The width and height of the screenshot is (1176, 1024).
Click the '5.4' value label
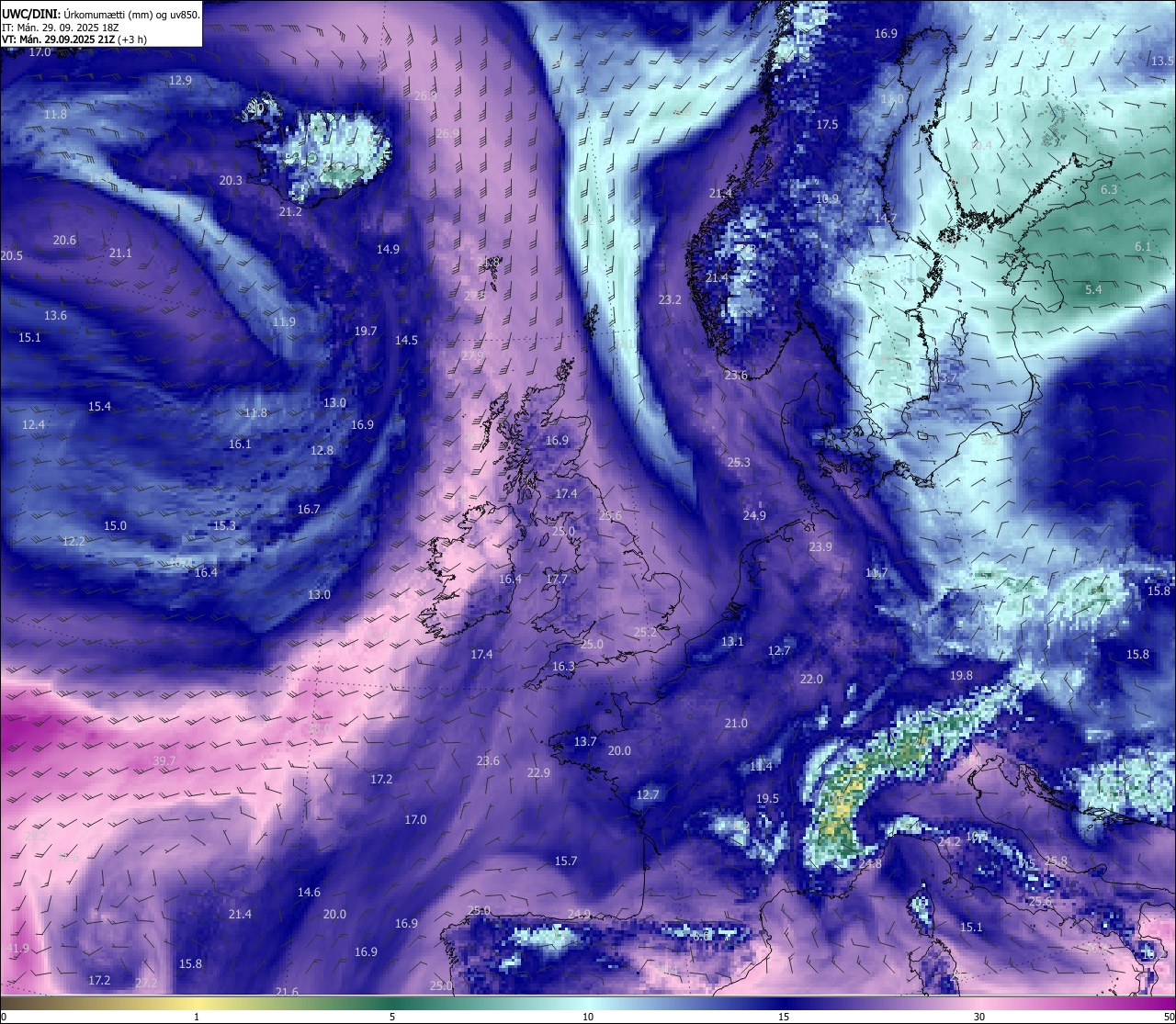1093,290
